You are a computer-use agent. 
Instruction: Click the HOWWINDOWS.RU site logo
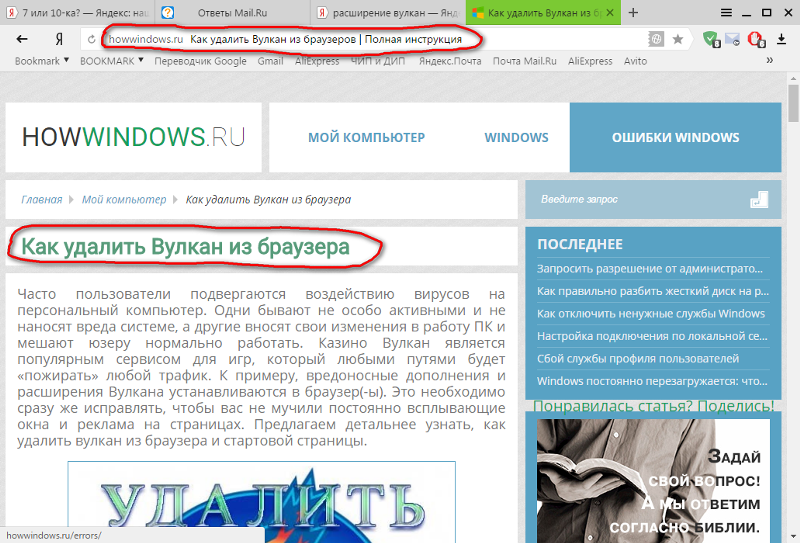(133, 137)
